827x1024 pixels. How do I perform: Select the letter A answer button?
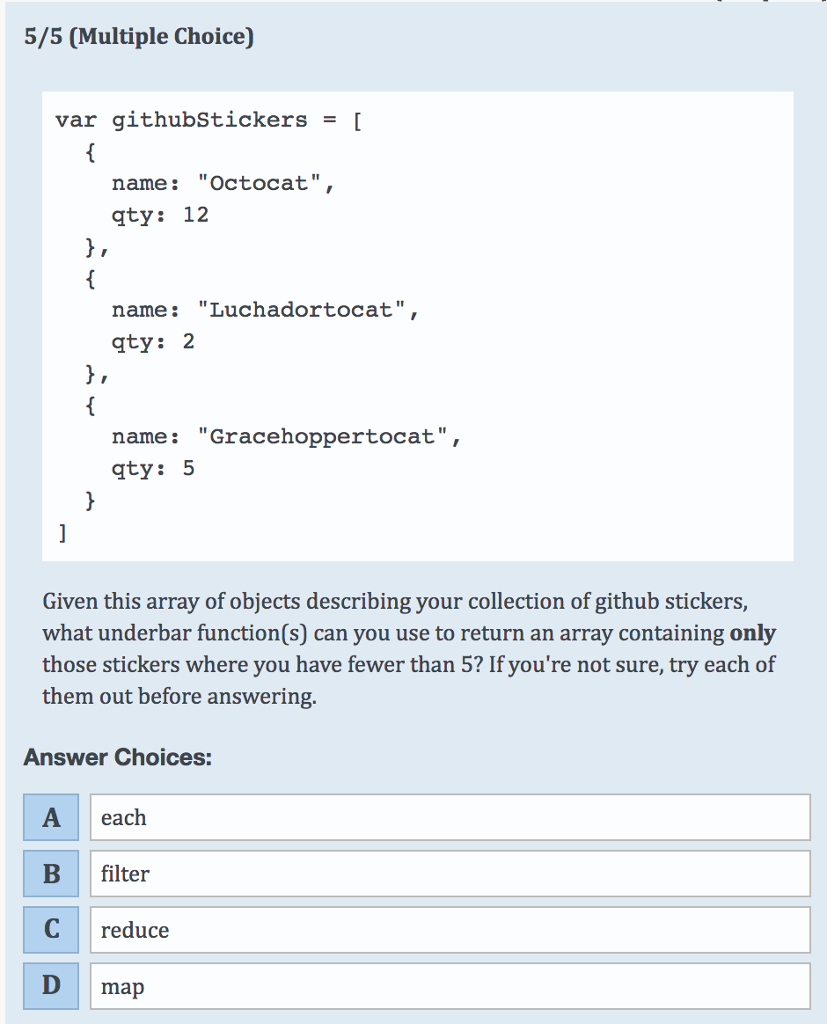coord(52,818)
